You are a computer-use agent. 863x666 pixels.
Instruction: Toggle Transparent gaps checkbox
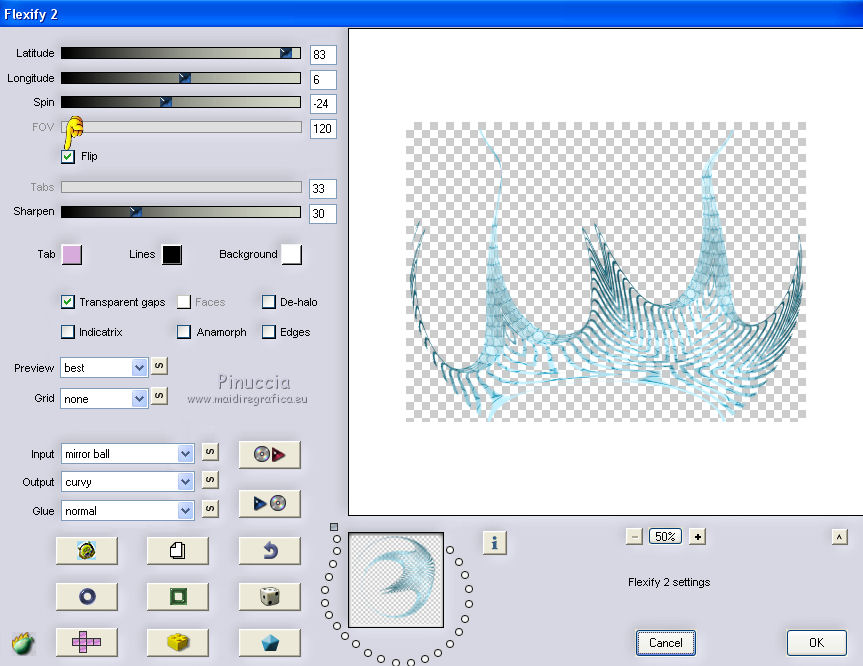(68, 302)
